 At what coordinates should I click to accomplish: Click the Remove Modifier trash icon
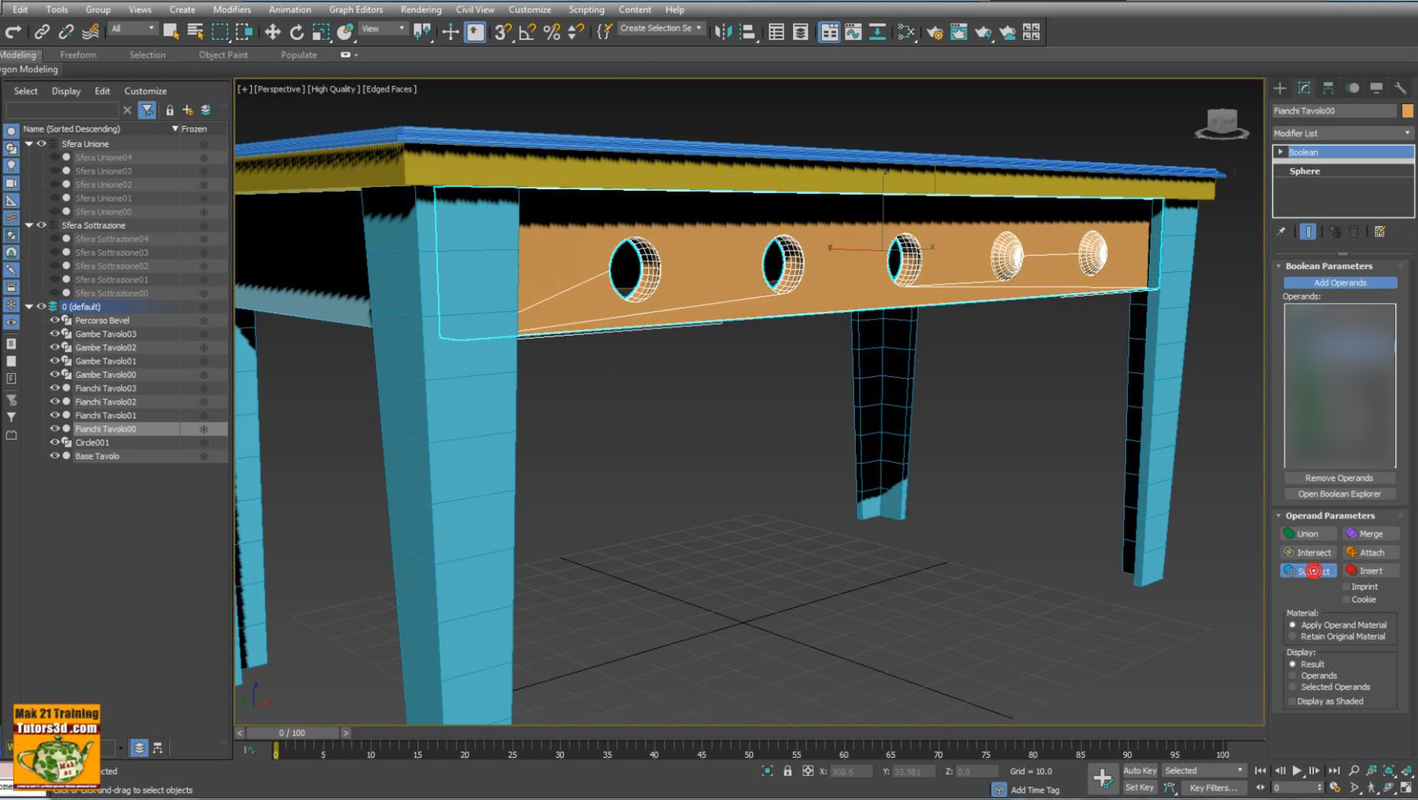[x=1353, y=233]
